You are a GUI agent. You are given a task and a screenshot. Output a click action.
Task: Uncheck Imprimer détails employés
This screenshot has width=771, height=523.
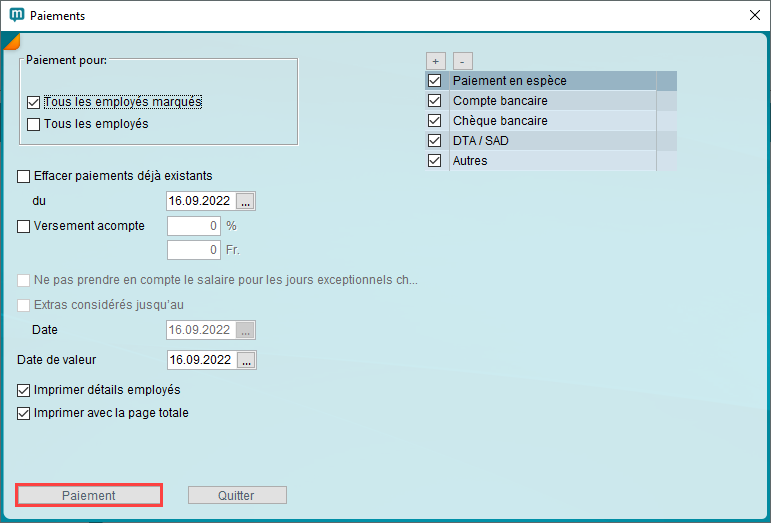pos(24,390)
